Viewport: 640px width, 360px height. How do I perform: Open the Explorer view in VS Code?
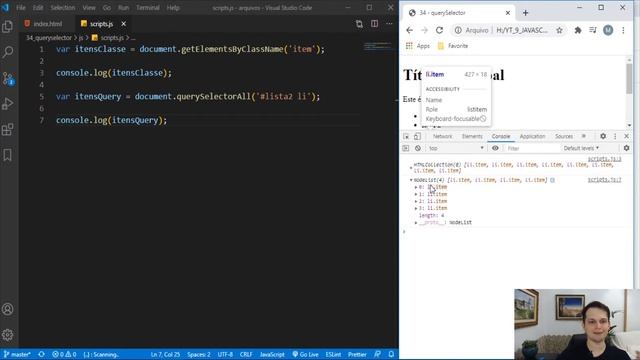coord(8,27)
